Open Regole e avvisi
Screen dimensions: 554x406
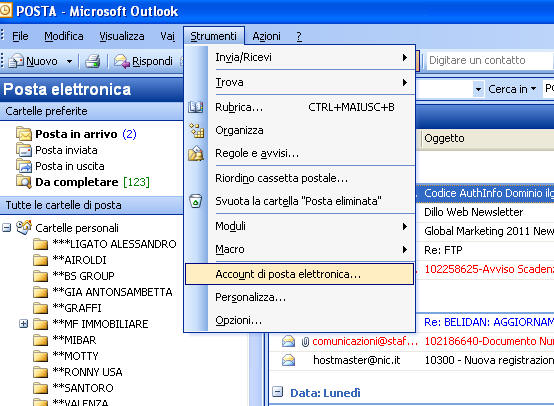click(x=300, y=153)
